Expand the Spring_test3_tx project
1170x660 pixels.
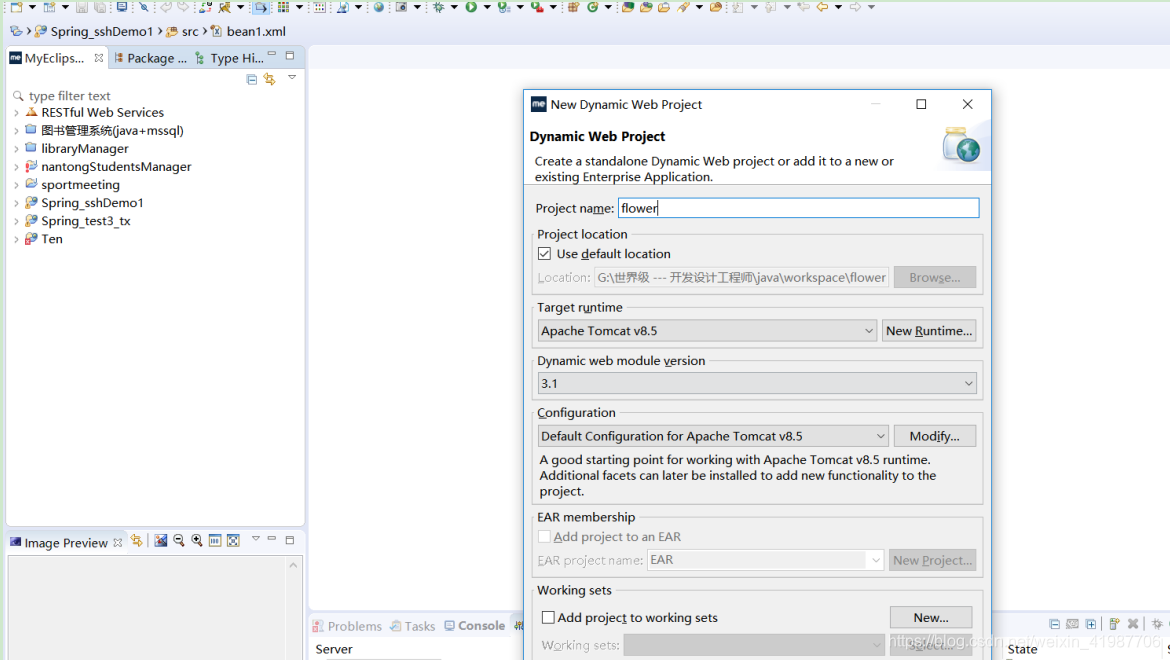(16, 221)
